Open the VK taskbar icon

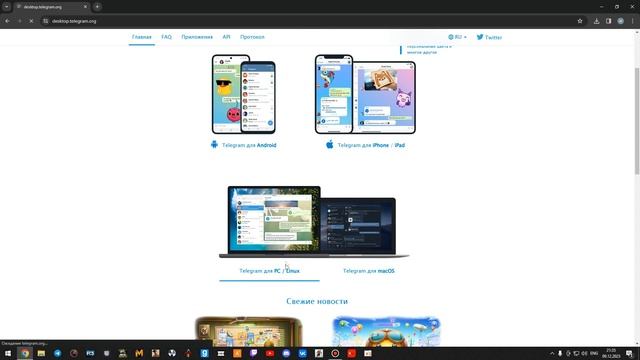point(302,353)
